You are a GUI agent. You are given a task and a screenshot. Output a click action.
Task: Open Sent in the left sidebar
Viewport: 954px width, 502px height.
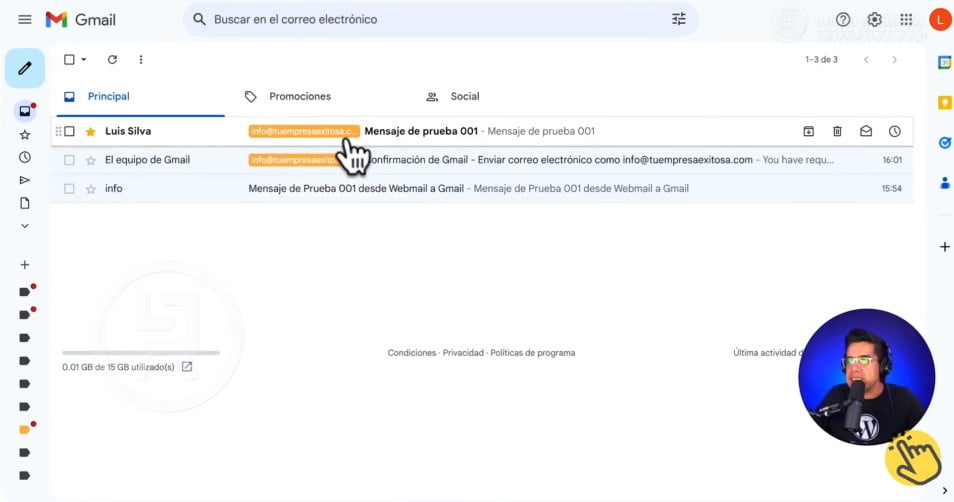pyautogui.click(x=25, y=180)
